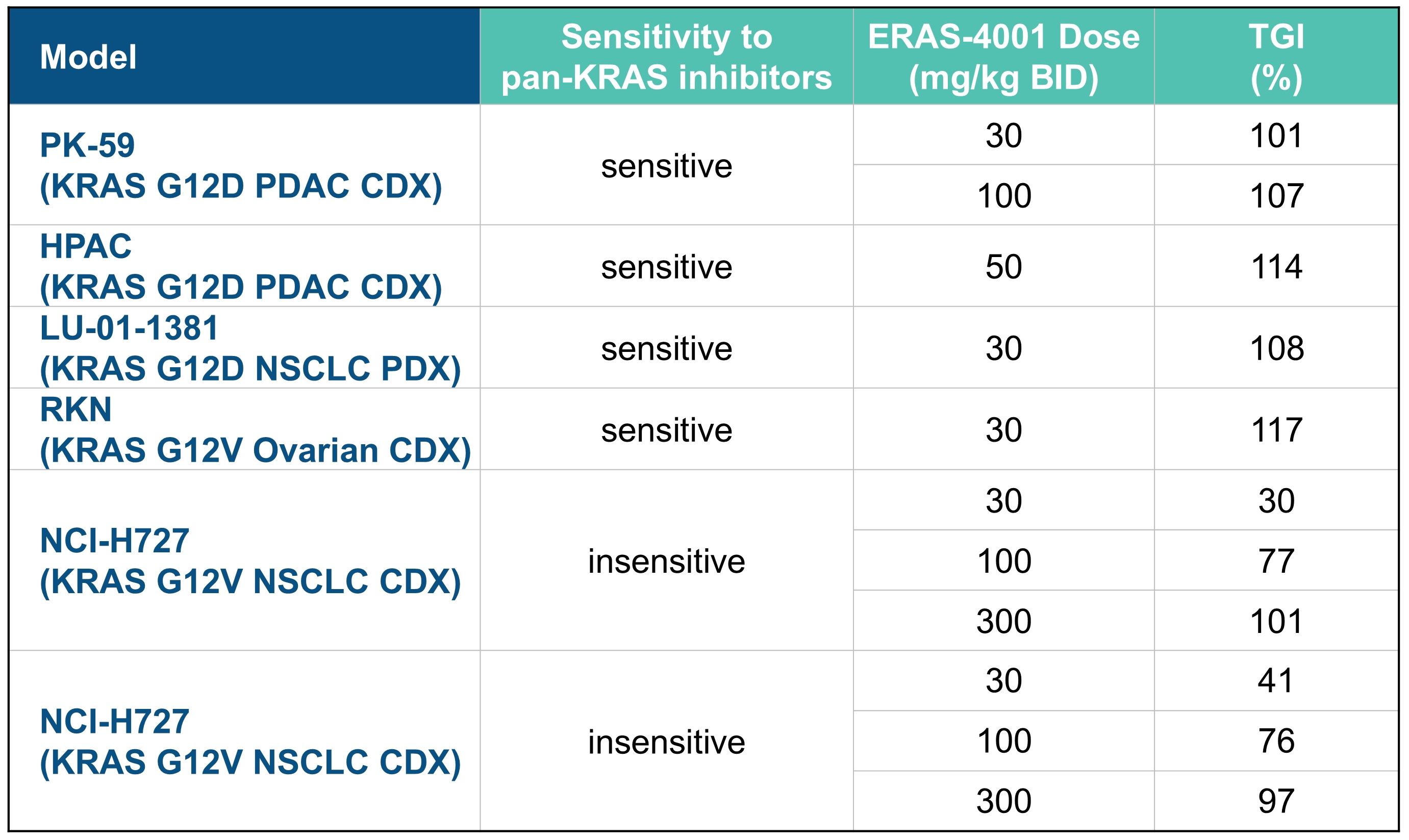Select the ERAS-4001 Dose column header
The height and width of the screenshot is (840, 1409).
click(x=1003, y=57)
